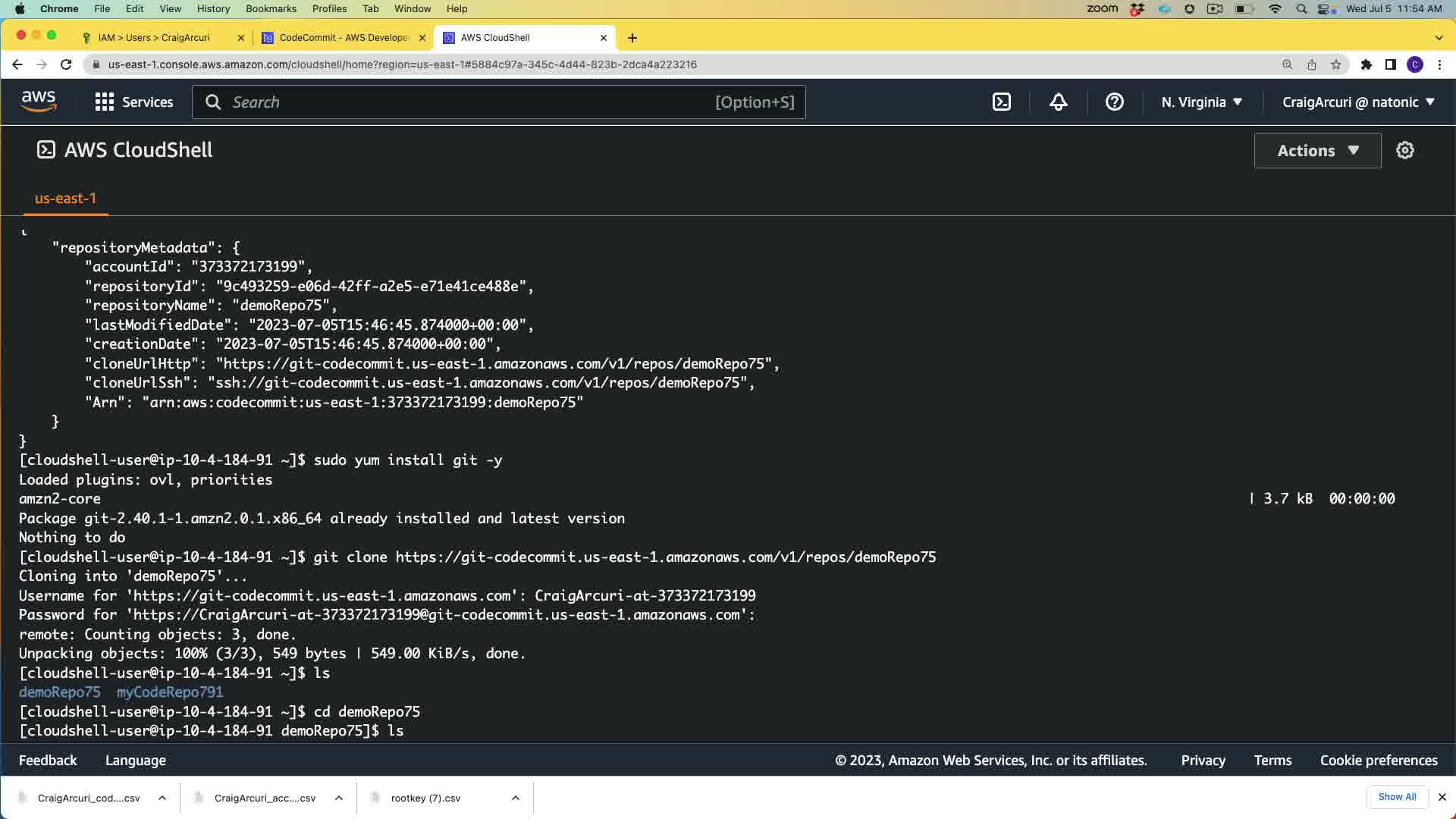Open CloudShell settings gear icon
1456x819 pixels.
tap(1404, 150)
